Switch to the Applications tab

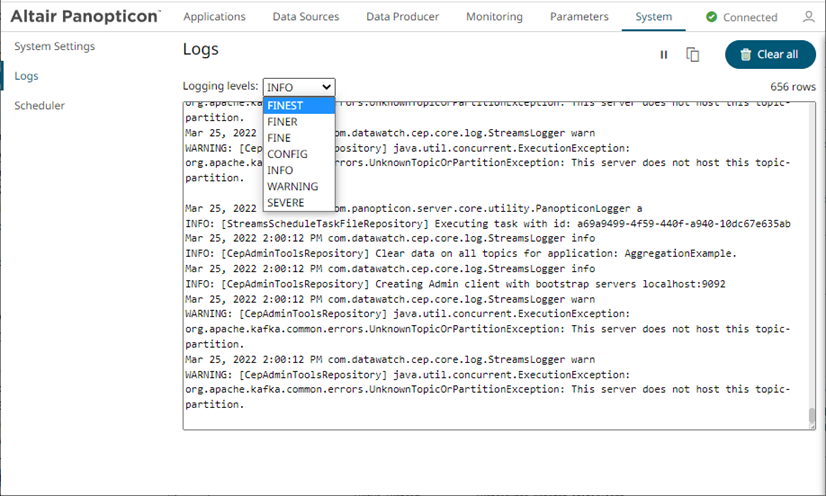tap(214, 17)
